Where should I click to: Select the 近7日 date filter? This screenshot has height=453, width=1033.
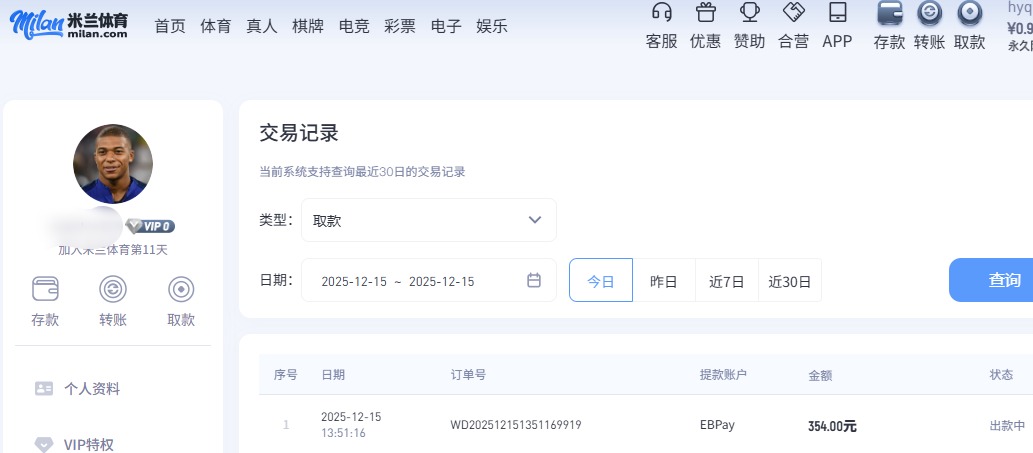[x=727, y=280]
